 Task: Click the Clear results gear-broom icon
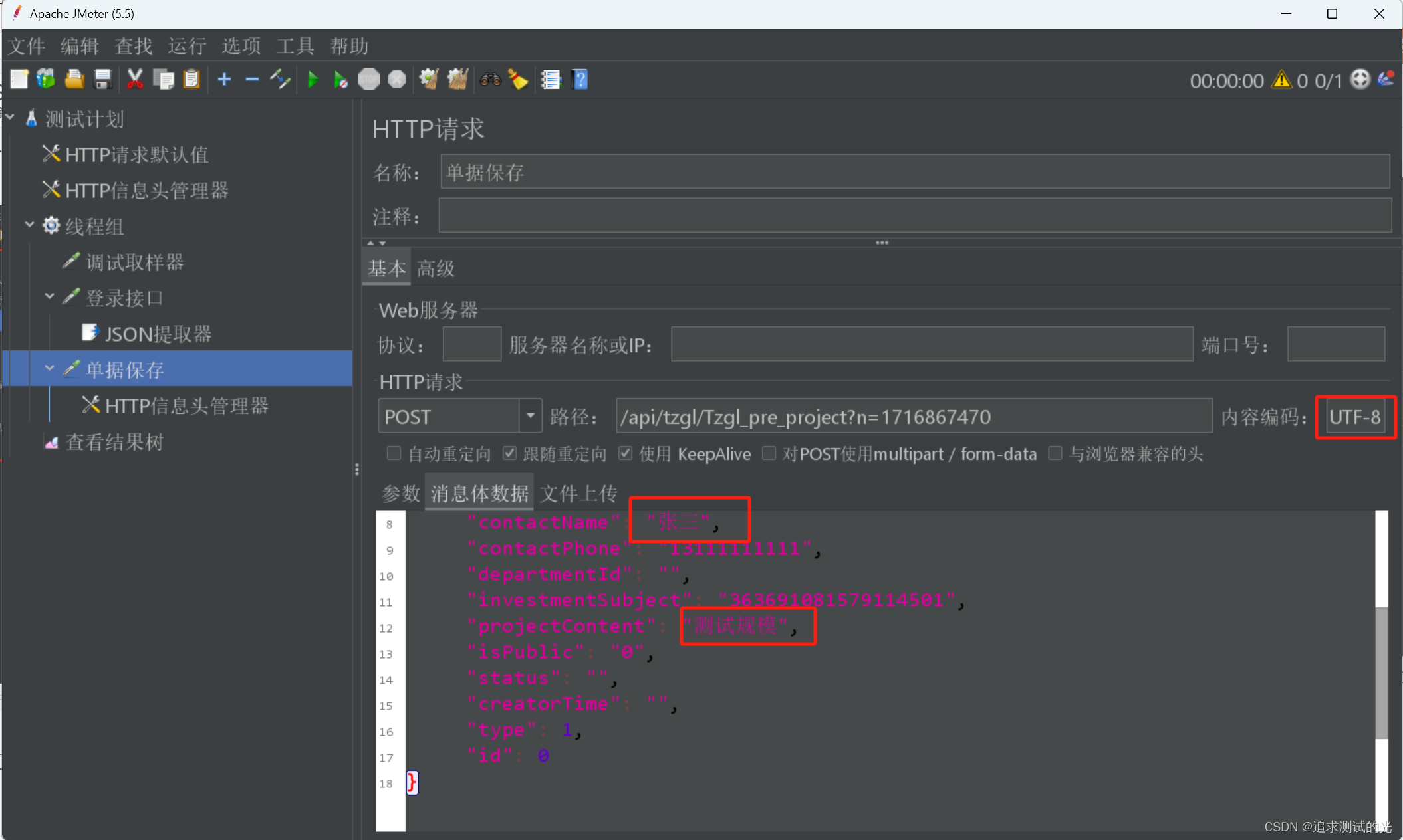point(429,80)
